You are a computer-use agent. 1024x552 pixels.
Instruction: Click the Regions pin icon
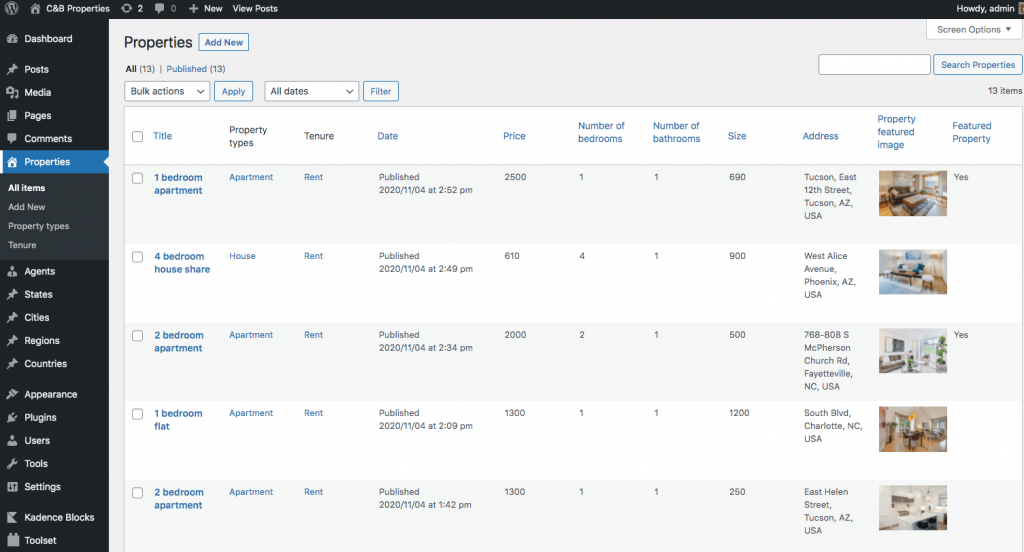pos(12,340)
